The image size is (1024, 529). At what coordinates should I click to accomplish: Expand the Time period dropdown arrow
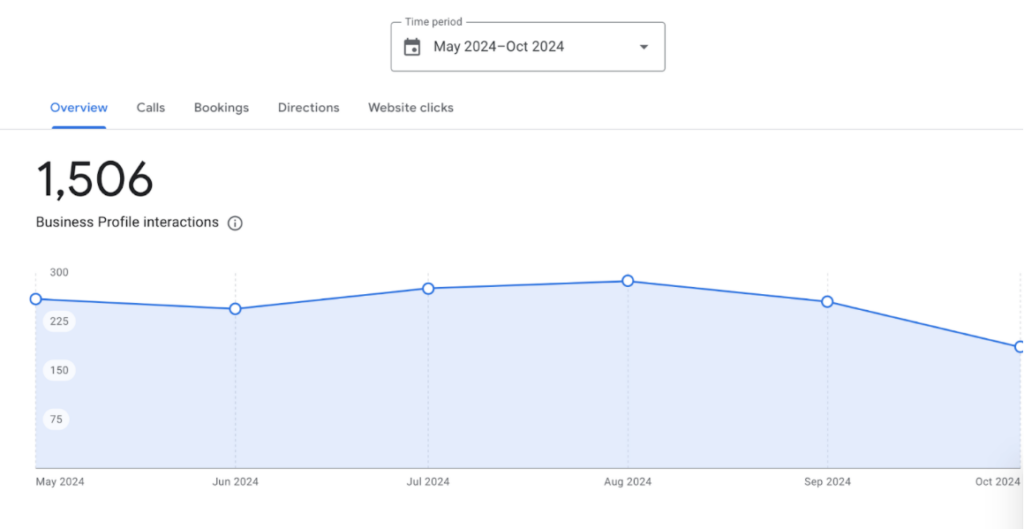pyautogui.click(x=643, y=47)
